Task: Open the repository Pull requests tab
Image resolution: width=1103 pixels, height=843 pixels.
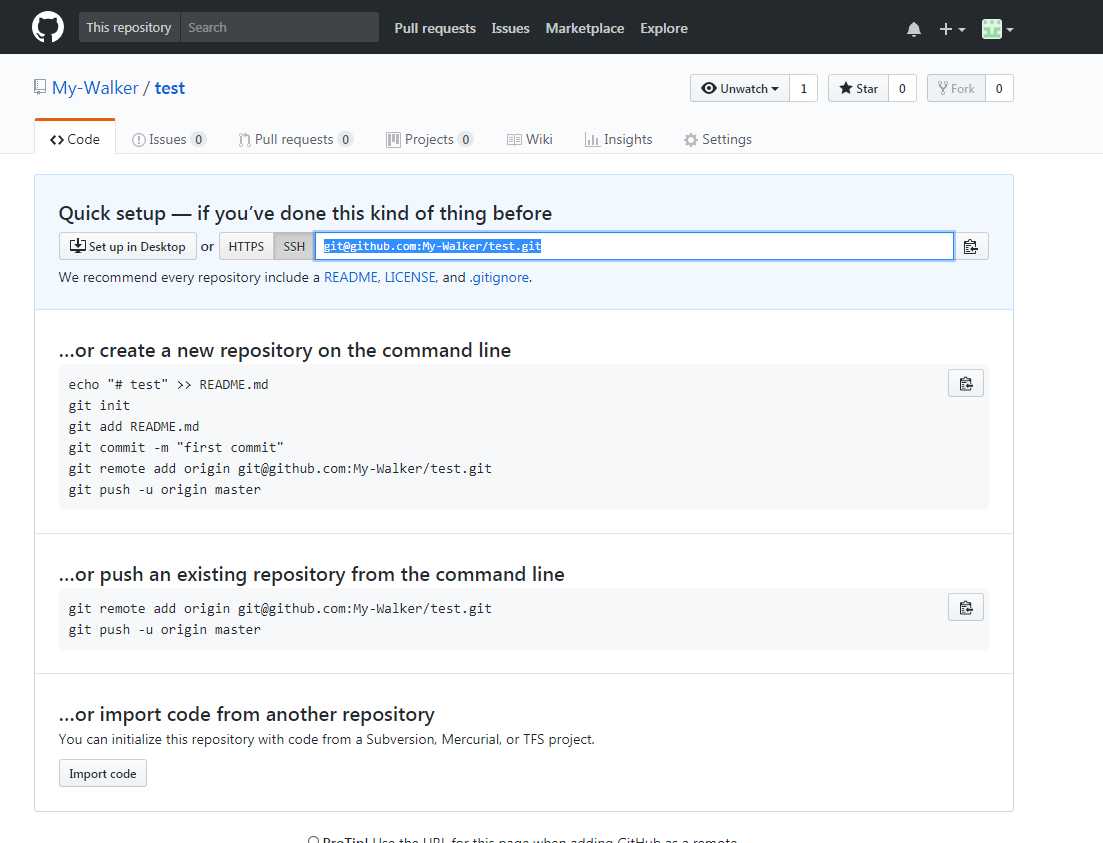Action: coord(295,139)
